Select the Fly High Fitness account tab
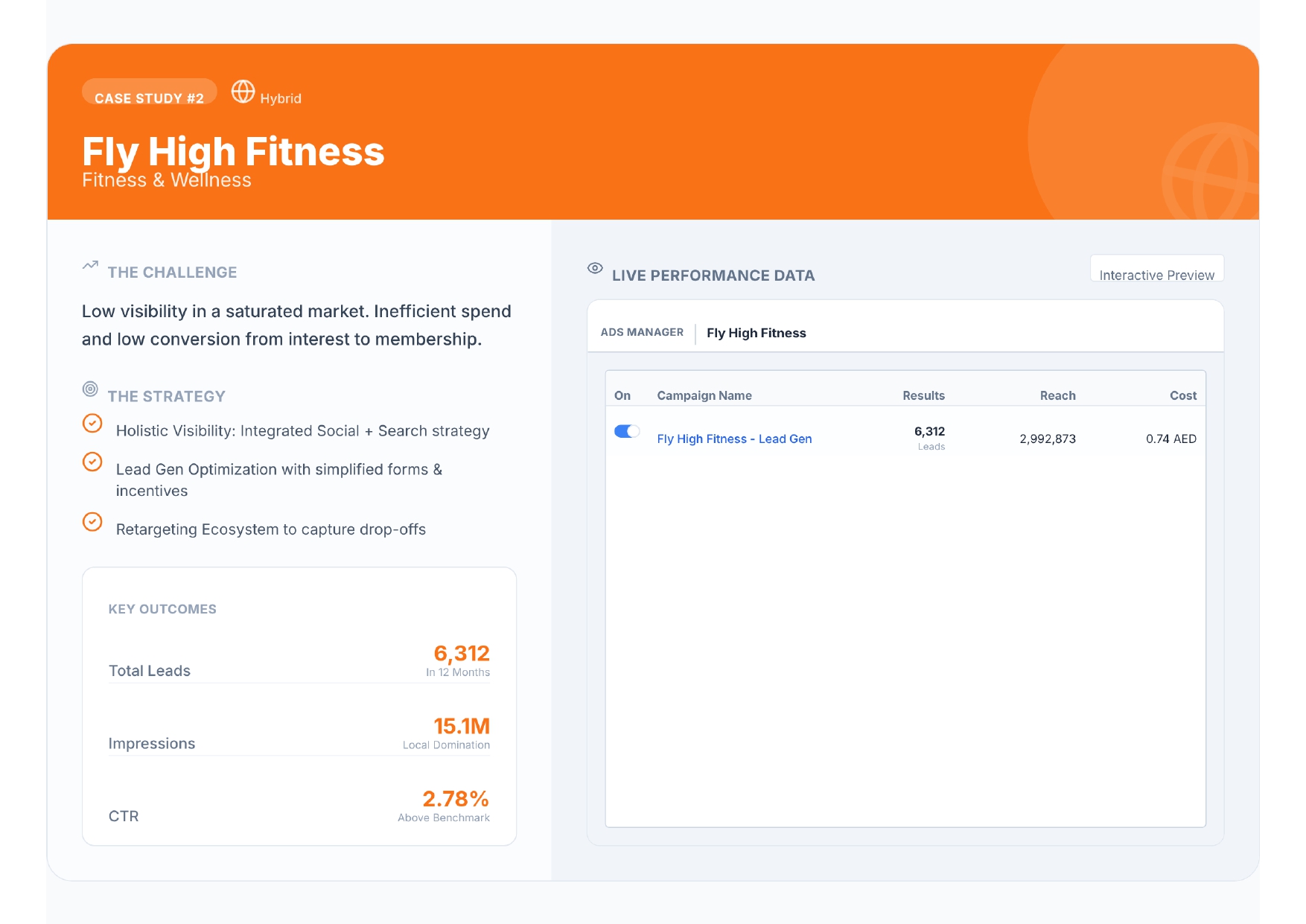The height and width of the screenshot is (924, 1306). tap(756, 333)
